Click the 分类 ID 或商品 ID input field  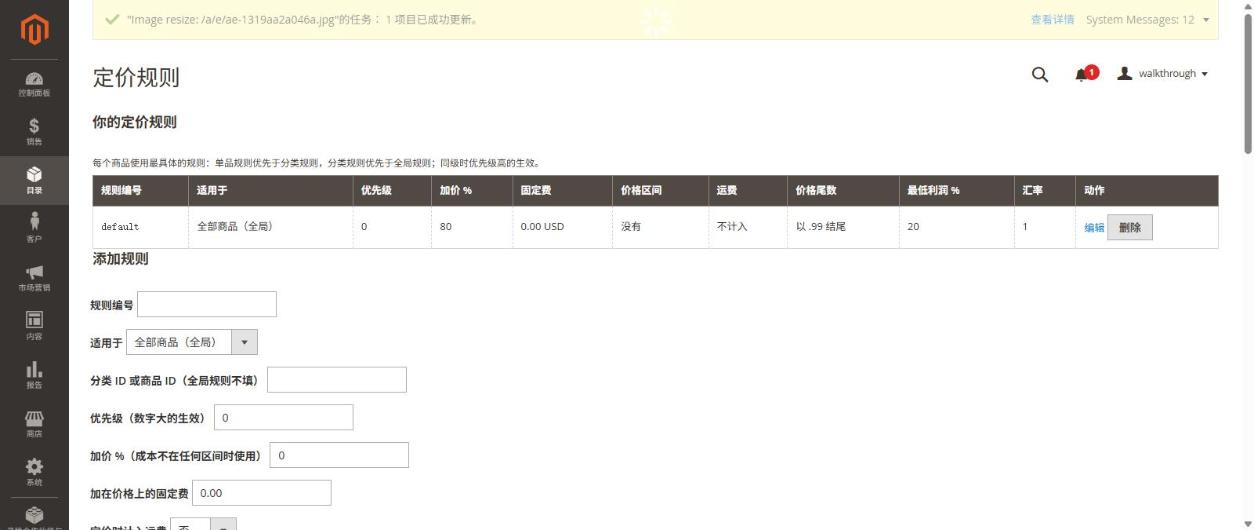(x=337, y=380)
